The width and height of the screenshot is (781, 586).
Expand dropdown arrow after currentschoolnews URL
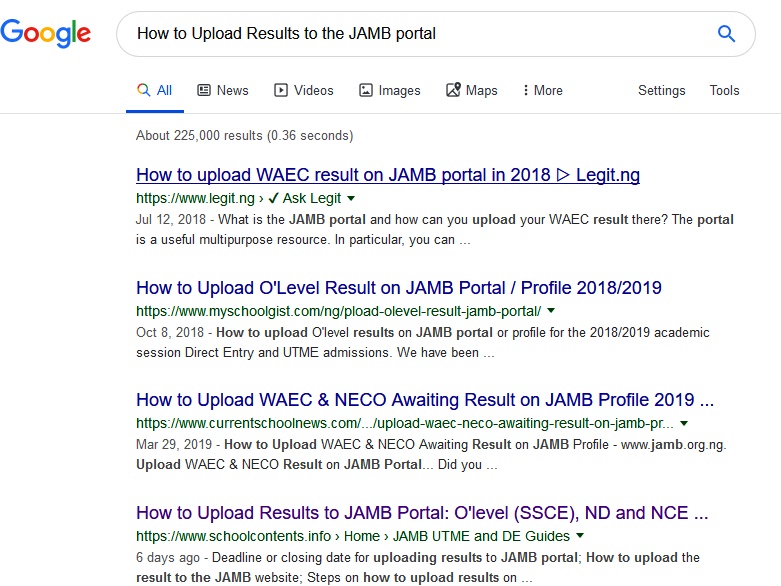(684, 423)
